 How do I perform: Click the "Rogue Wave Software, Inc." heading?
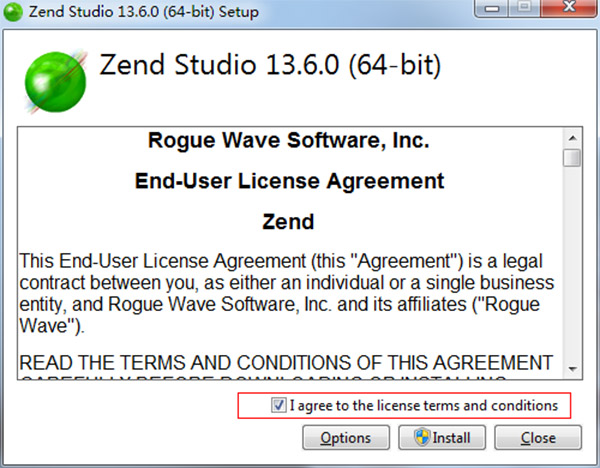(288, 141)
